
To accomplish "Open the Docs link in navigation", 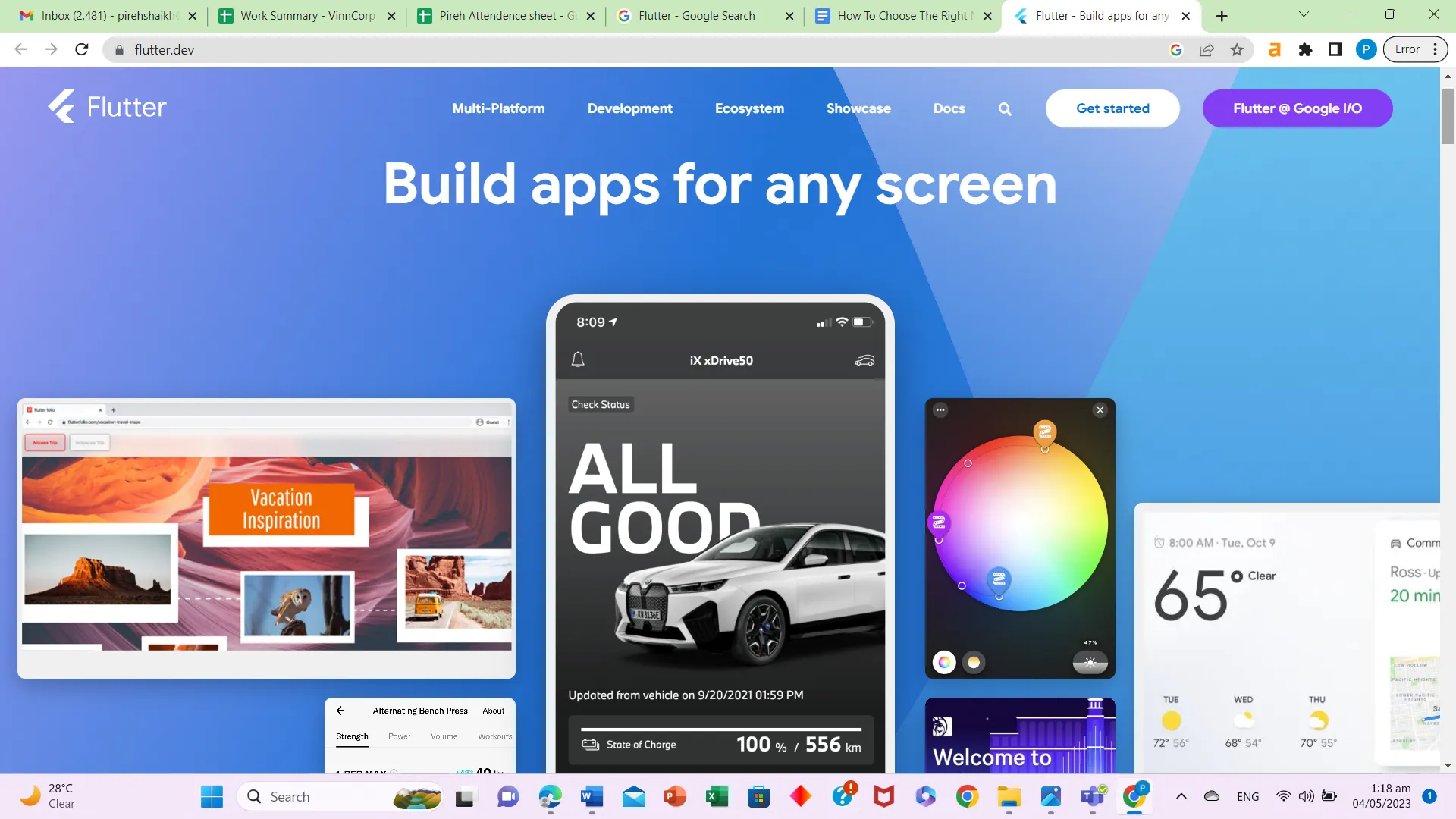I will point(949,108).
